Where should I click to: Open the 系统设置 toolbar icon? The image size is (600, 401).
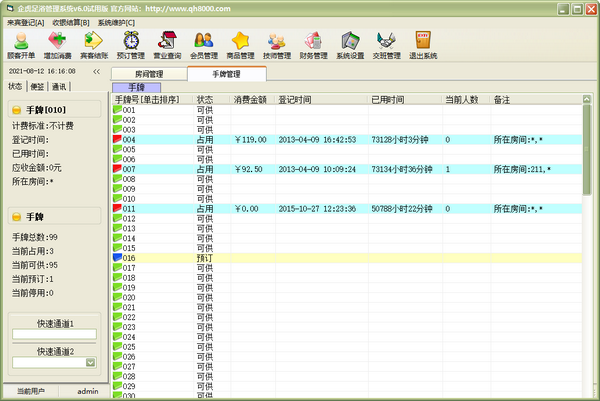(350, 44)
